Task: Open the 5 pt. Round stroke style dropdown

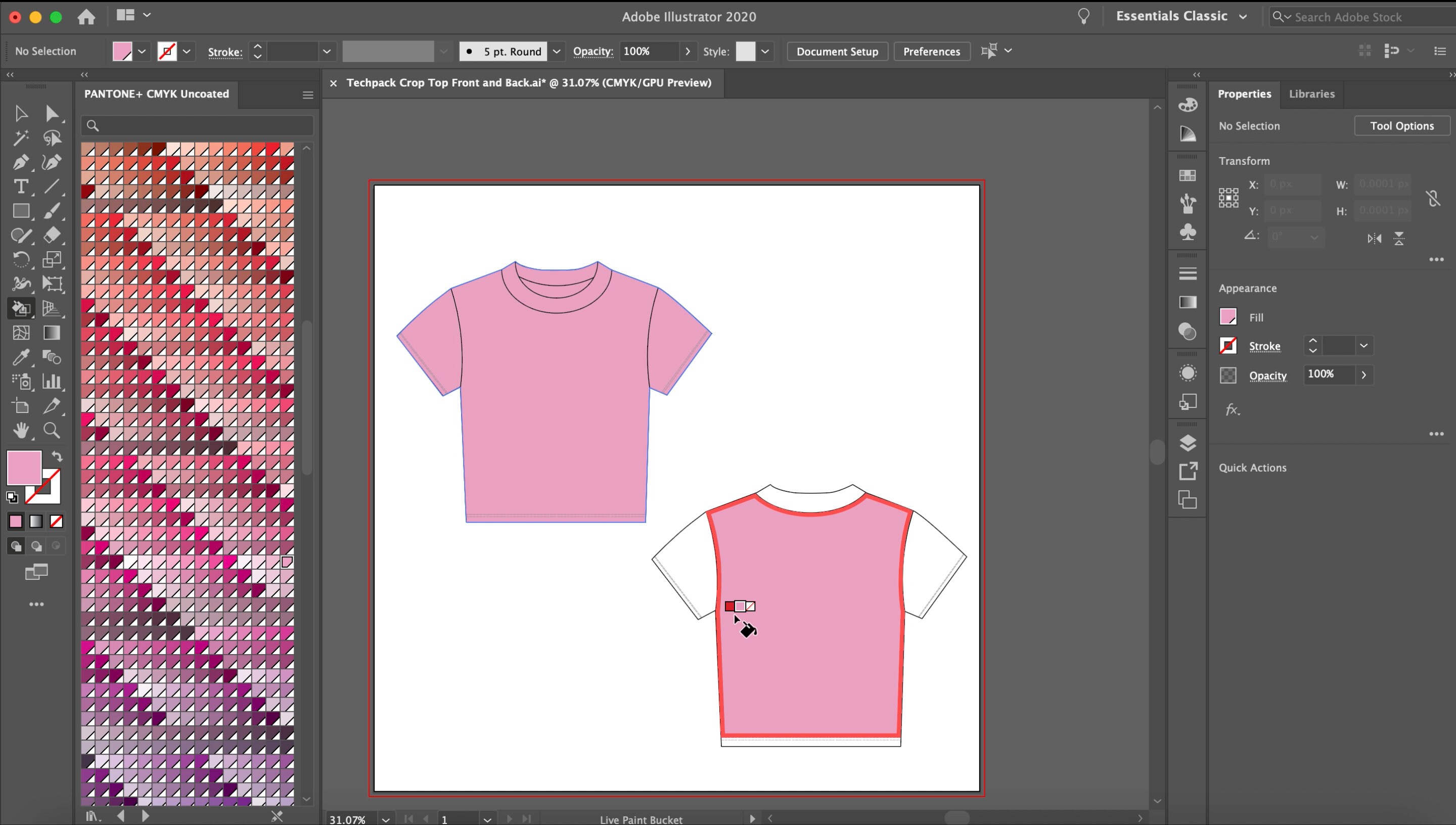Action: tap(556, 51)
